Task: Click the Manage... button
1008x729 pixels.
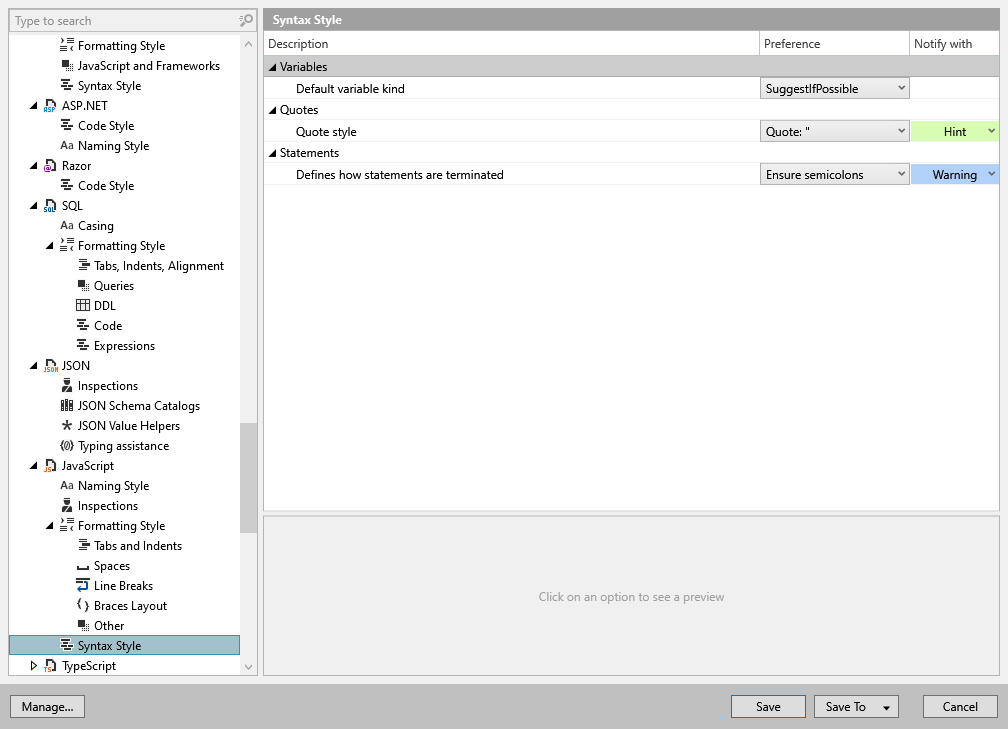Action: [47, 707]
